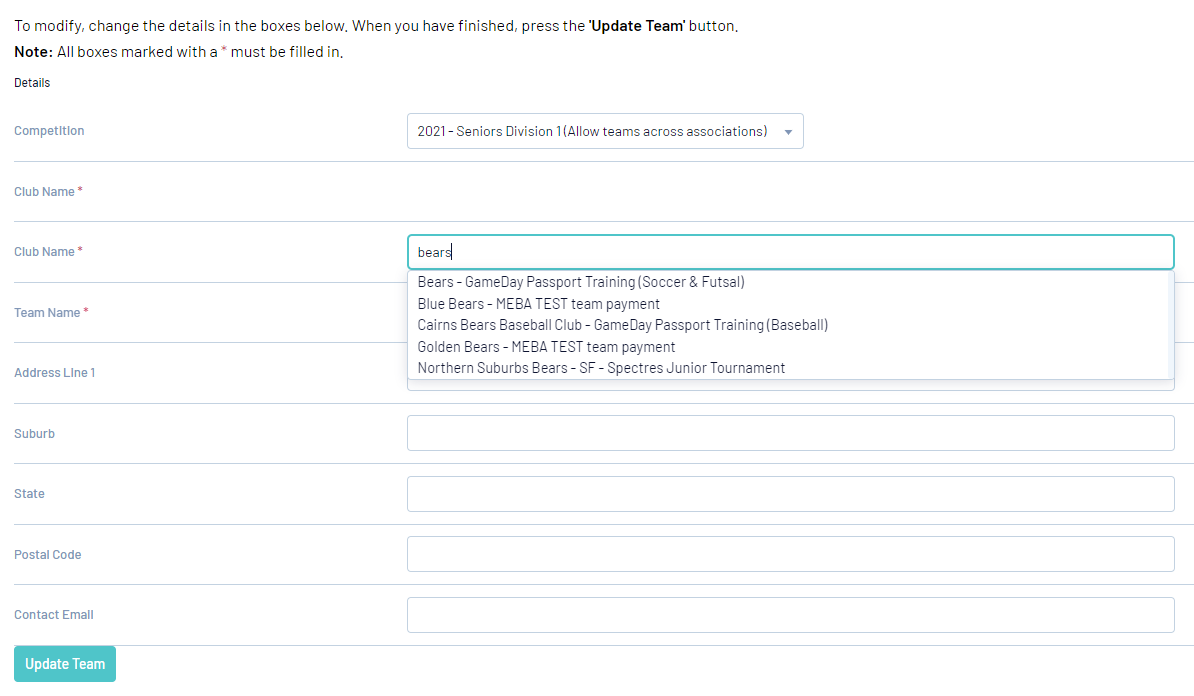Select 'Golden Bears - MEBA TEST team payment'
Image resolution: width=1194 pixels, height=696 pixels.
coord(547,347)
